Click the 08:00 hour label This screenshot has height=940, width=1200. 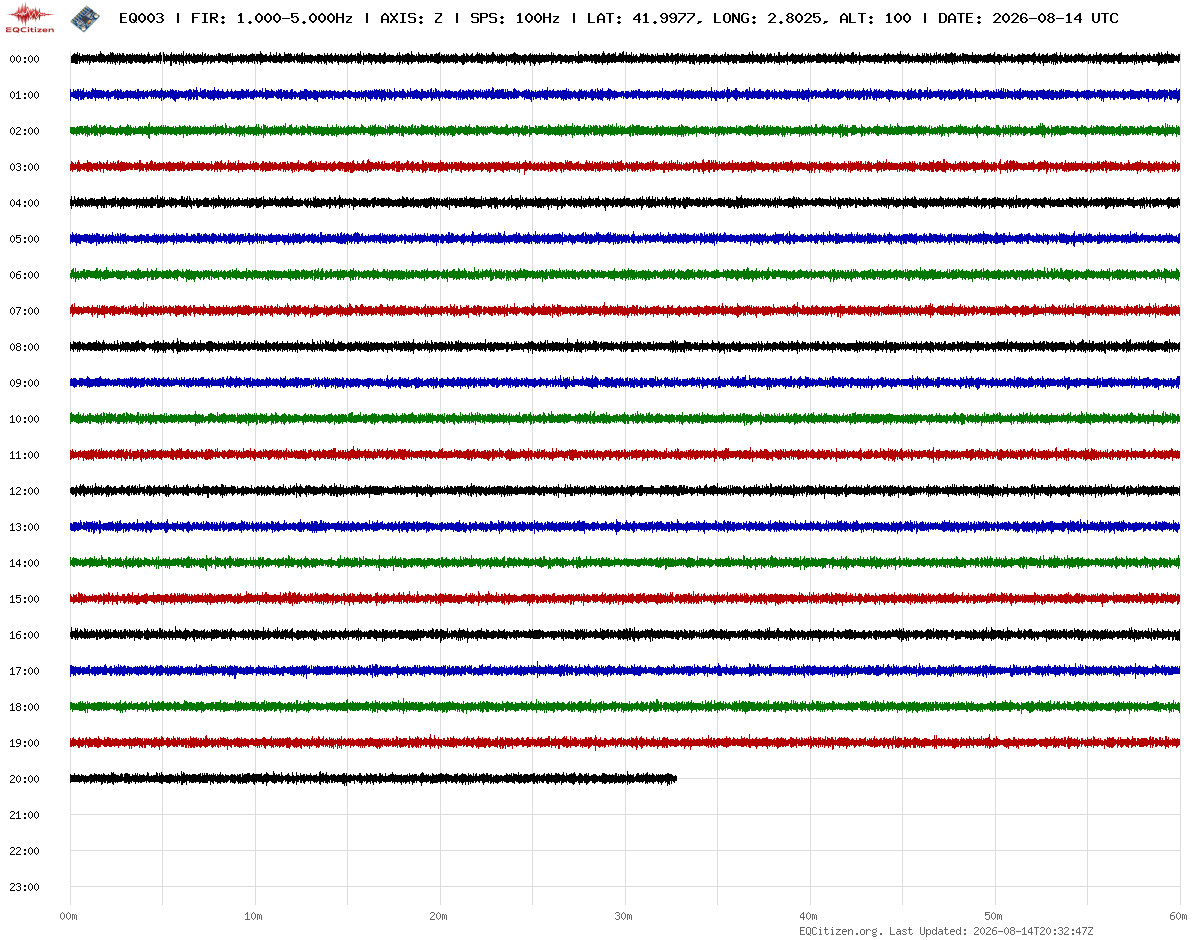pos(24,347)
